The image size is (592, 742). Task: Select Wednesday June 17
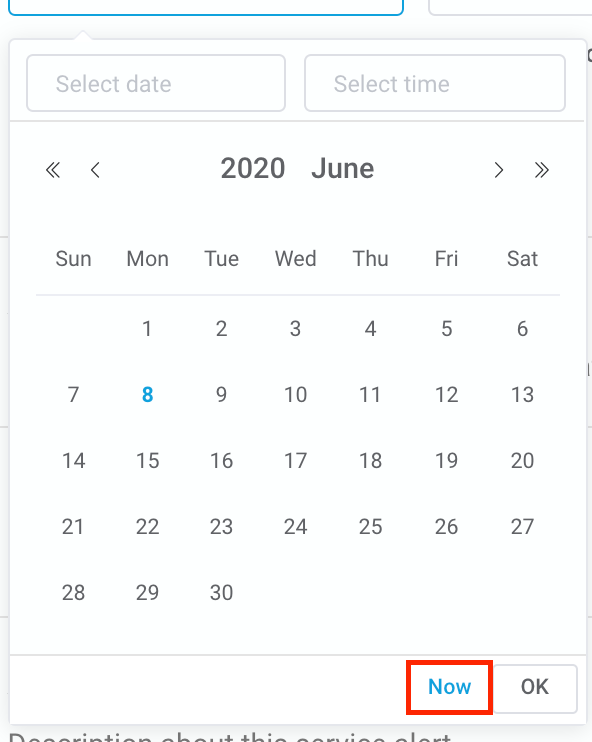click(295, 461)
